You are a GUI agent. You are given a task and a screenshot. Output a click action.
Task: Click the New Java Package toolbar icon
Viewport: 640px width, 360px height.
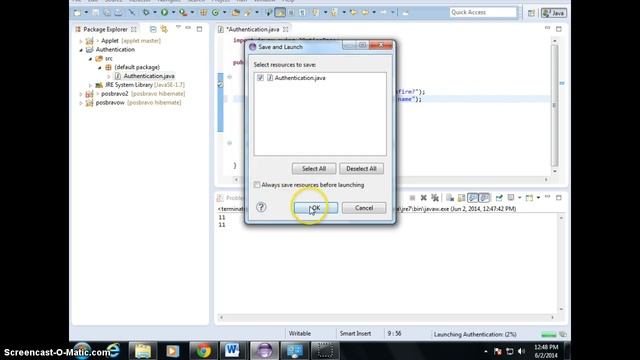(x=203, y=13)
